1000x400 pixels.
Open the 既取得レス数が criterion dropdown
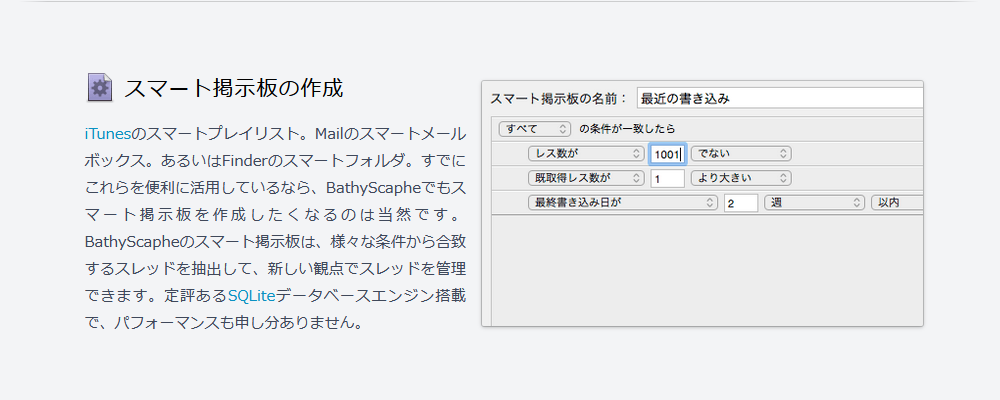coord(585,178)
